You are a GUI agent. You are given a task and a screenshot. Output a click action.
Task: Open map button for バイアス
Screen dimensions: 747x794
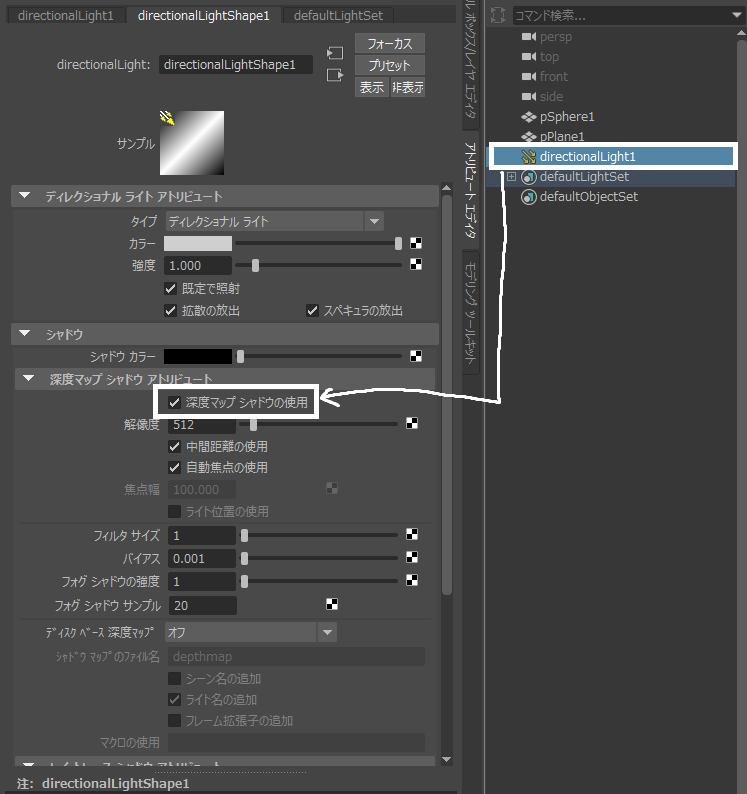(412, 557)
